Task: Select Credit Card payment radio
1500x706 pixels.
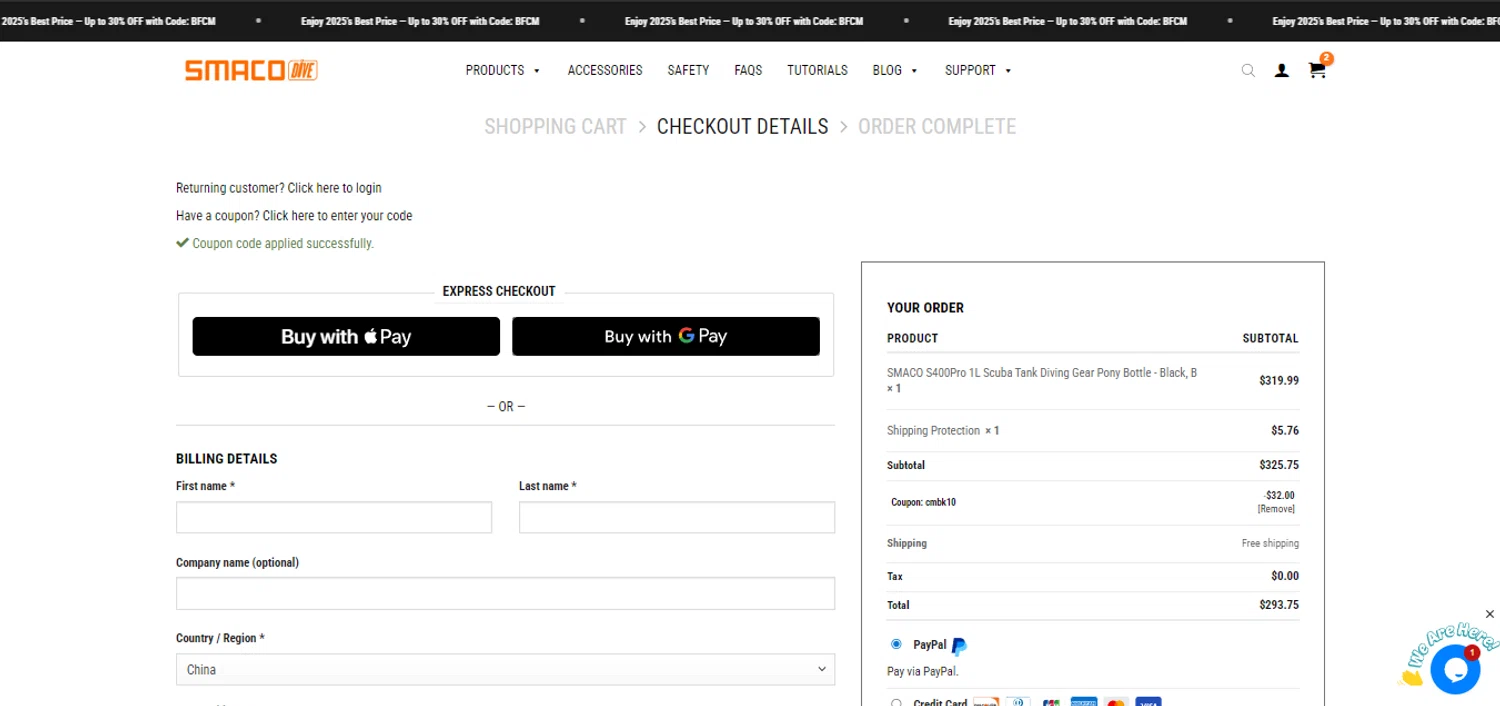Action: tap(896, 703)
